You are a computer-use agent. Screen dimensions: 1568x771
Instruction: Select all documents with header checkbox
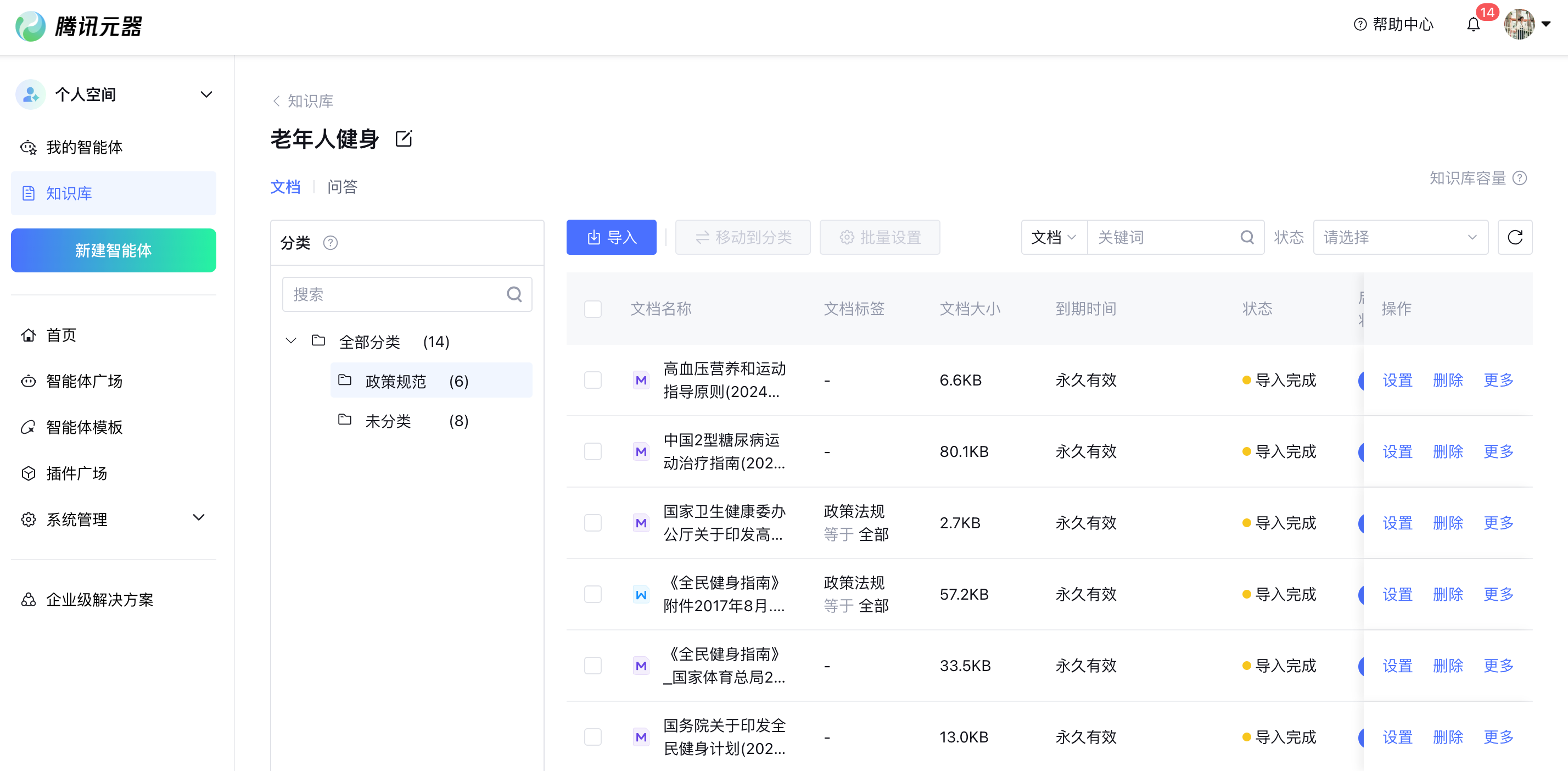coord(592,309)
